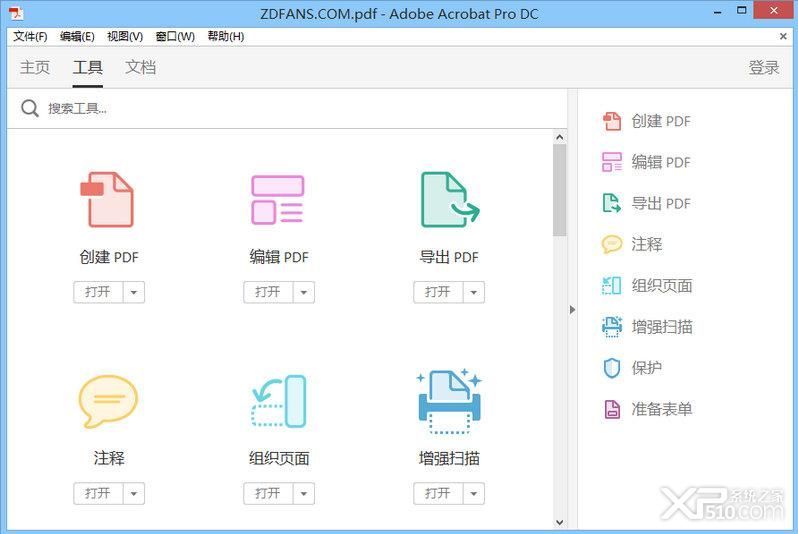The height and width of the screenshot is (534, 798).
Task: Click the 创建 PDF label in sidebar
Action: tap(661, 121)
